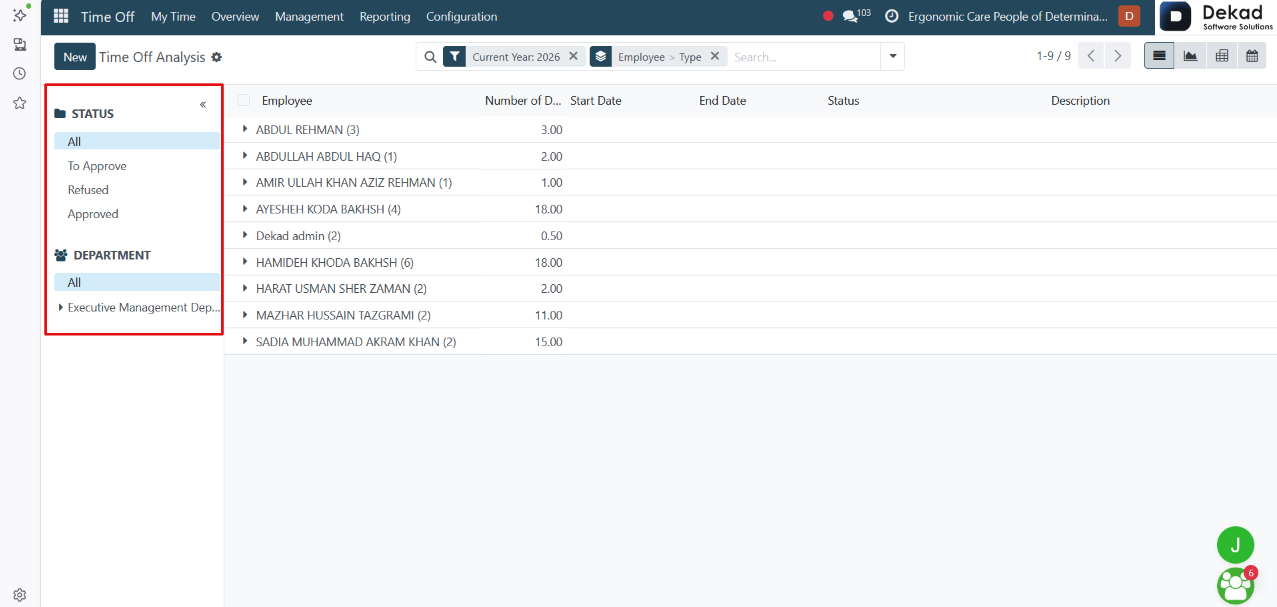Open the search options dropdown arrow
The width and height of the screenshot is (1277, 607).
pyautogui.click(x=892, y=57)
